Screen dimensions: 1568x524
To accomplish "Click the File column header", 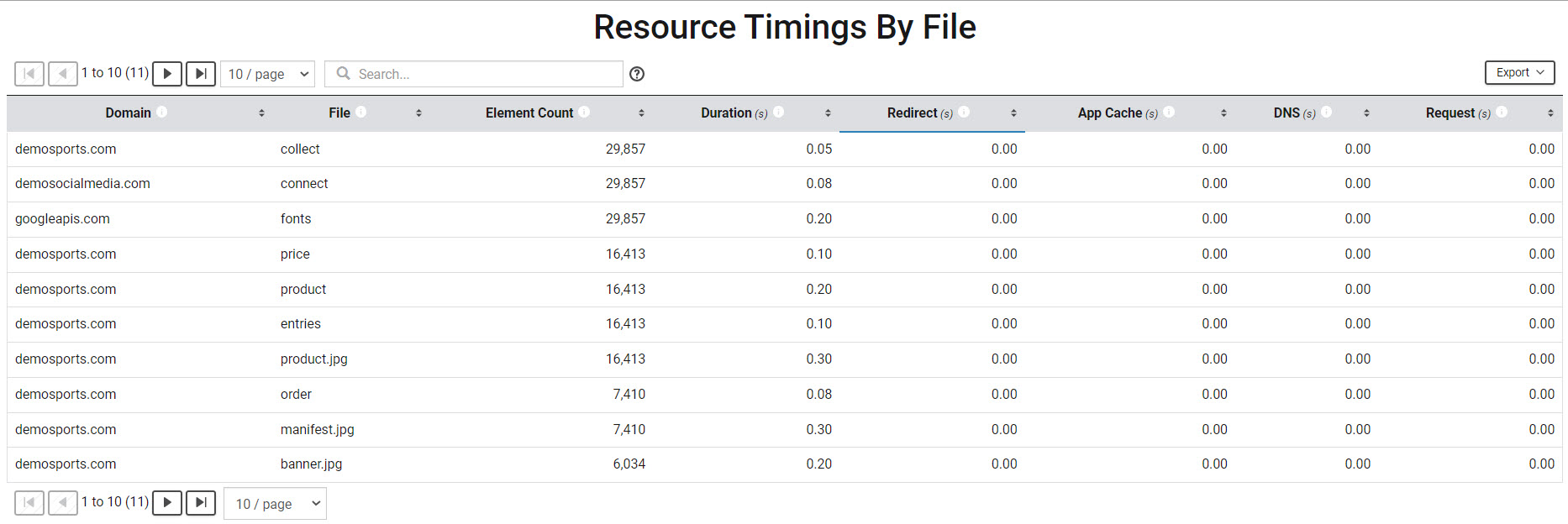I will (339, 113).
